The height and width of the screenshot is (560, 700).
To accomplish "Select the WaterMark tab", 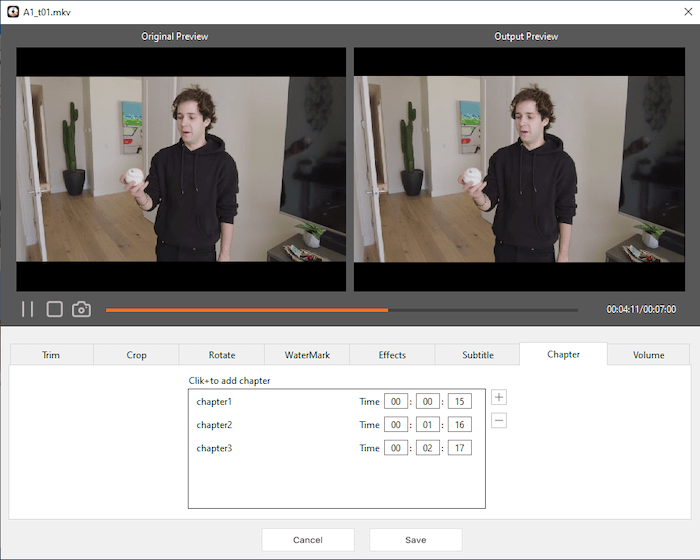I will (307, 355).
